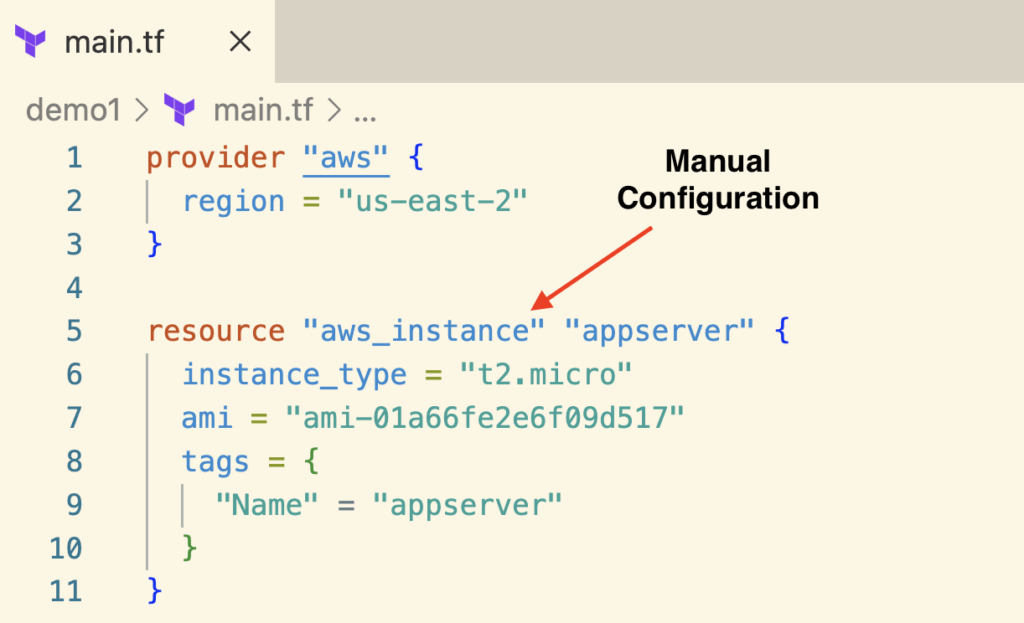Click the chevron after main.tf breadcrumb

point(334,110)
